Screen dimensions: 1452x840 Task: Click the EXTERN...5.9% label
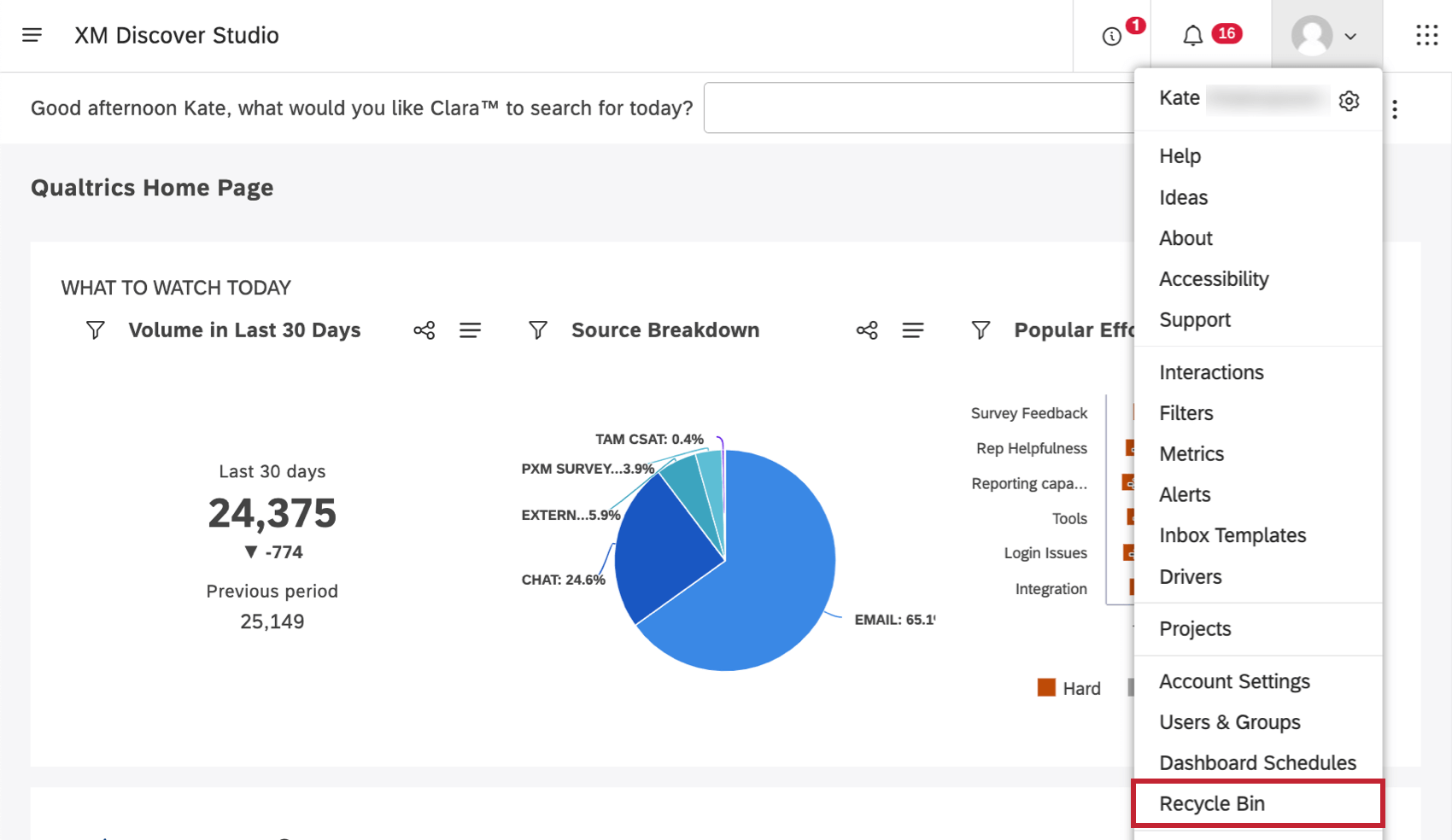point(571,515)
